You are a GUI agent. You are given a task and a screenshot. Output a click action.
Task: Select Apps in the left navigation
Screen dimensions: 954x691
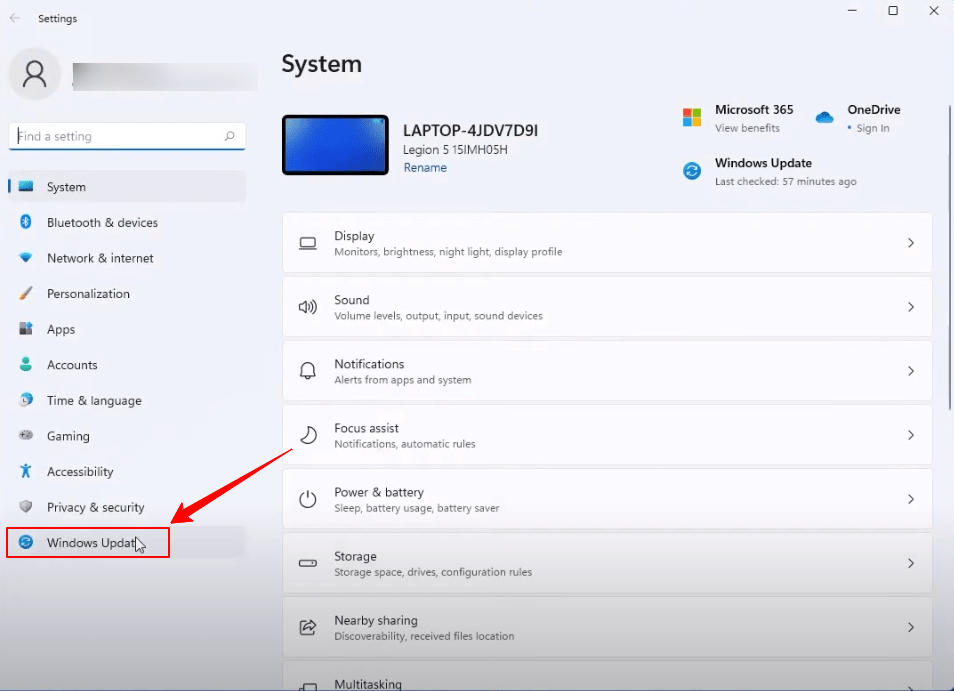tap(61, 329)
